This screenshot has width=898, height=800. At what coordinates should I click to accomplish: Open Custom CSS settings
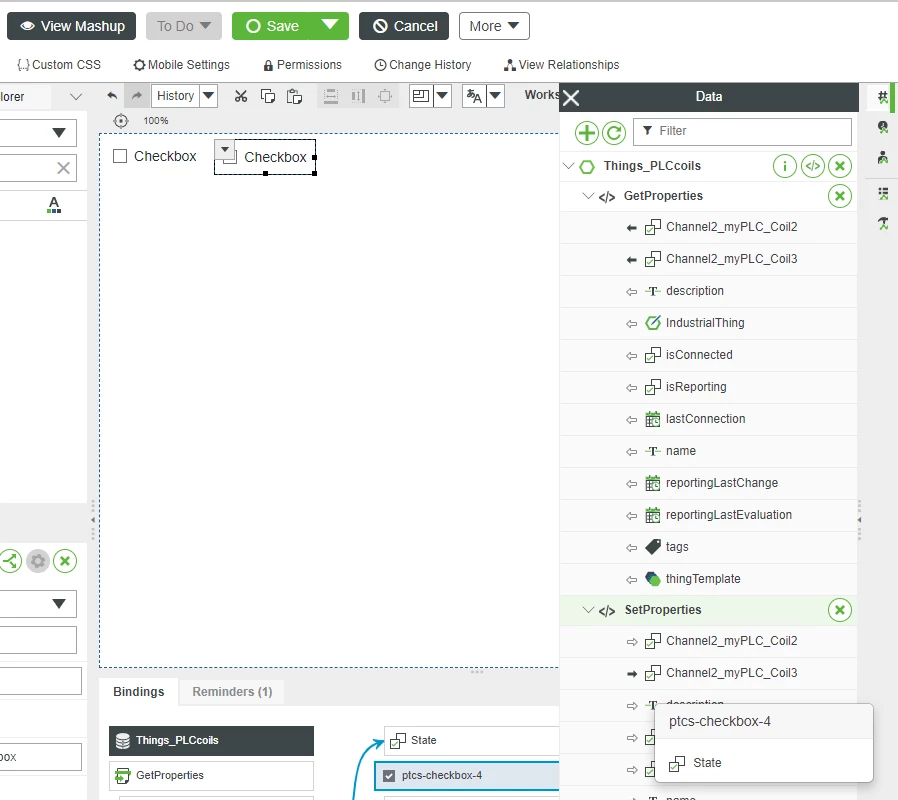(58, 65)
